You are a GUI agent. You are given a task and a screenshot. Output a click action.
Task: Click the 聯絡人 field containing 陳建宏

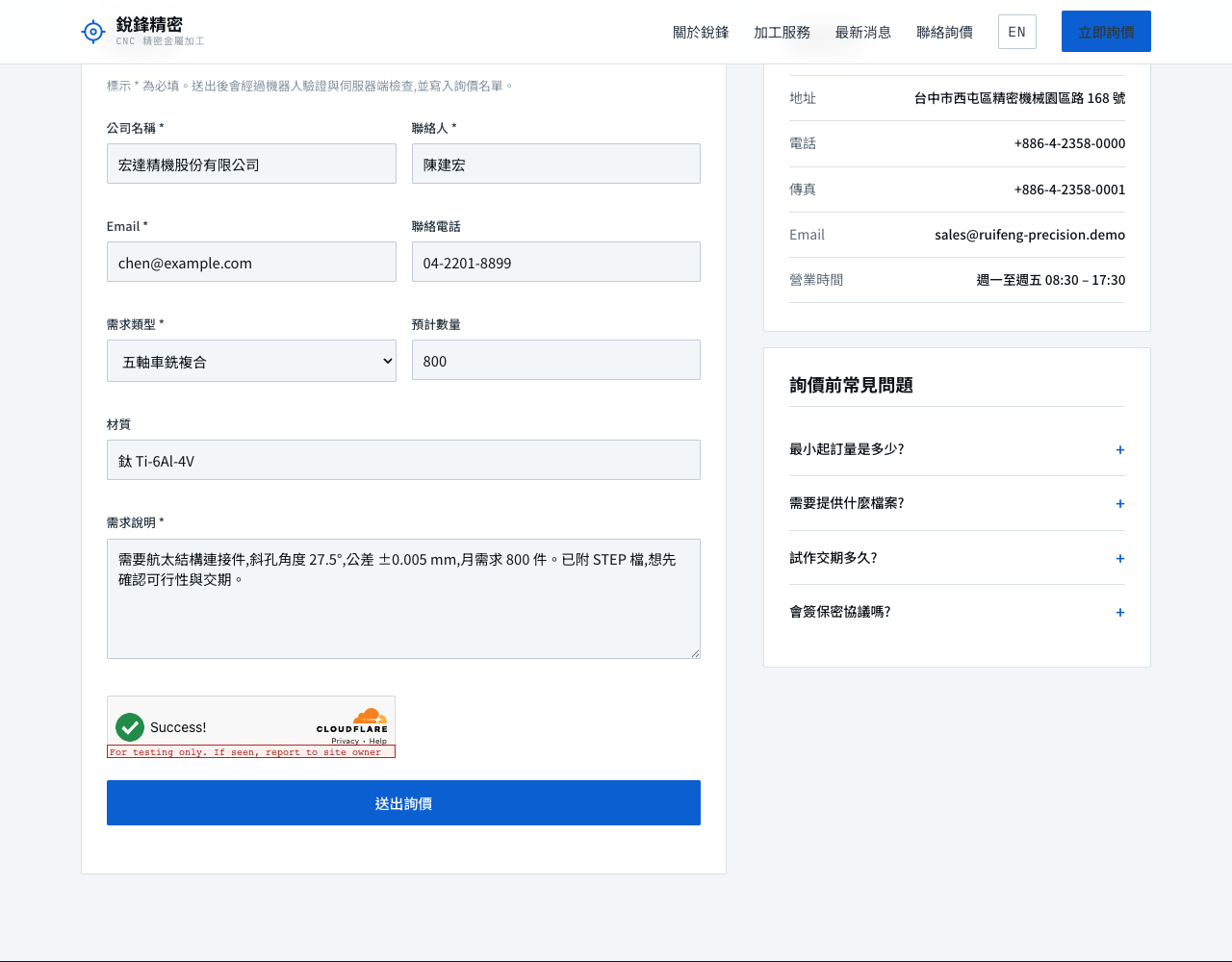[556, 164]
